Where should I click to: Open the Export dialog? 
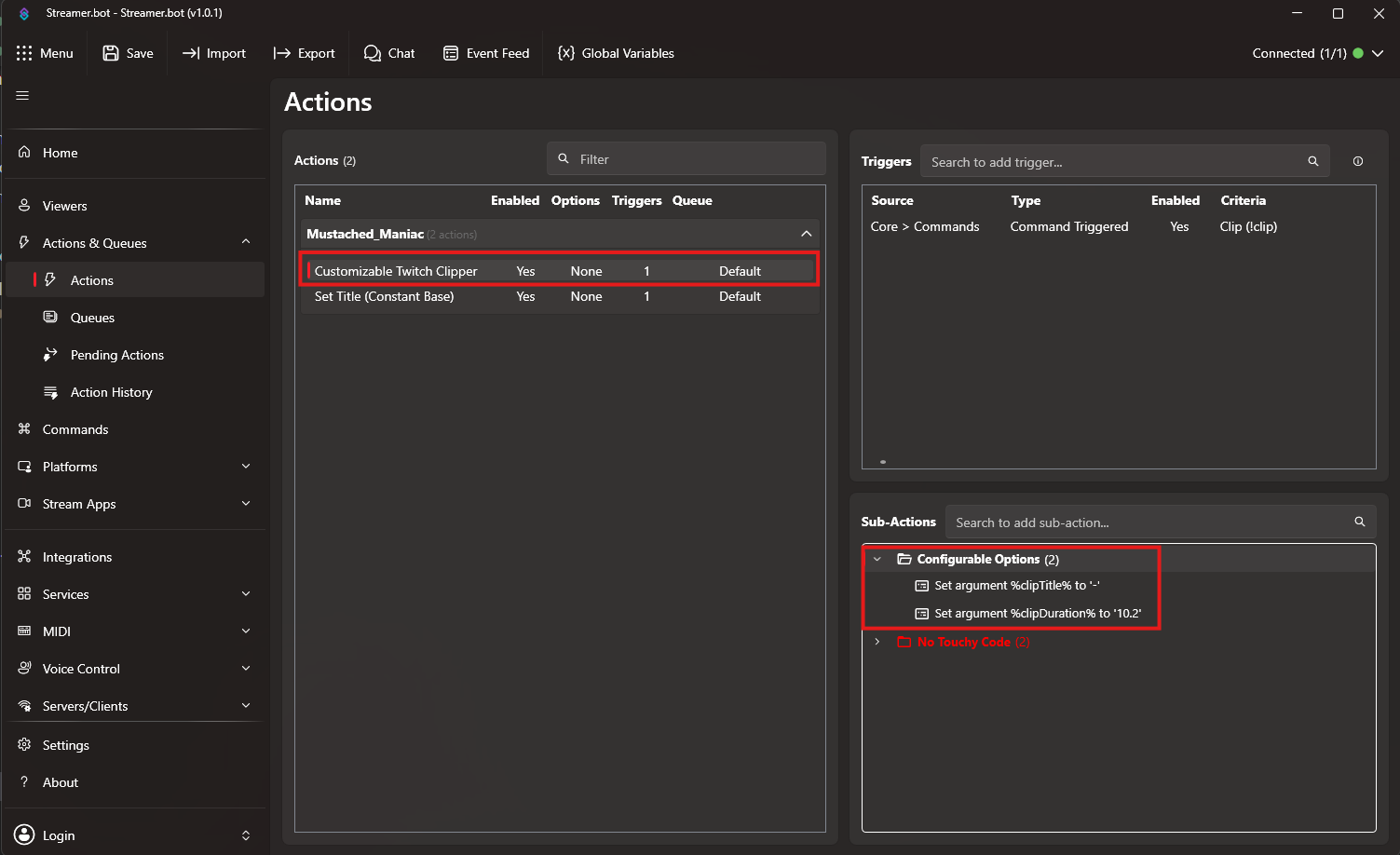pyautogui.click(x=304, y=53)
